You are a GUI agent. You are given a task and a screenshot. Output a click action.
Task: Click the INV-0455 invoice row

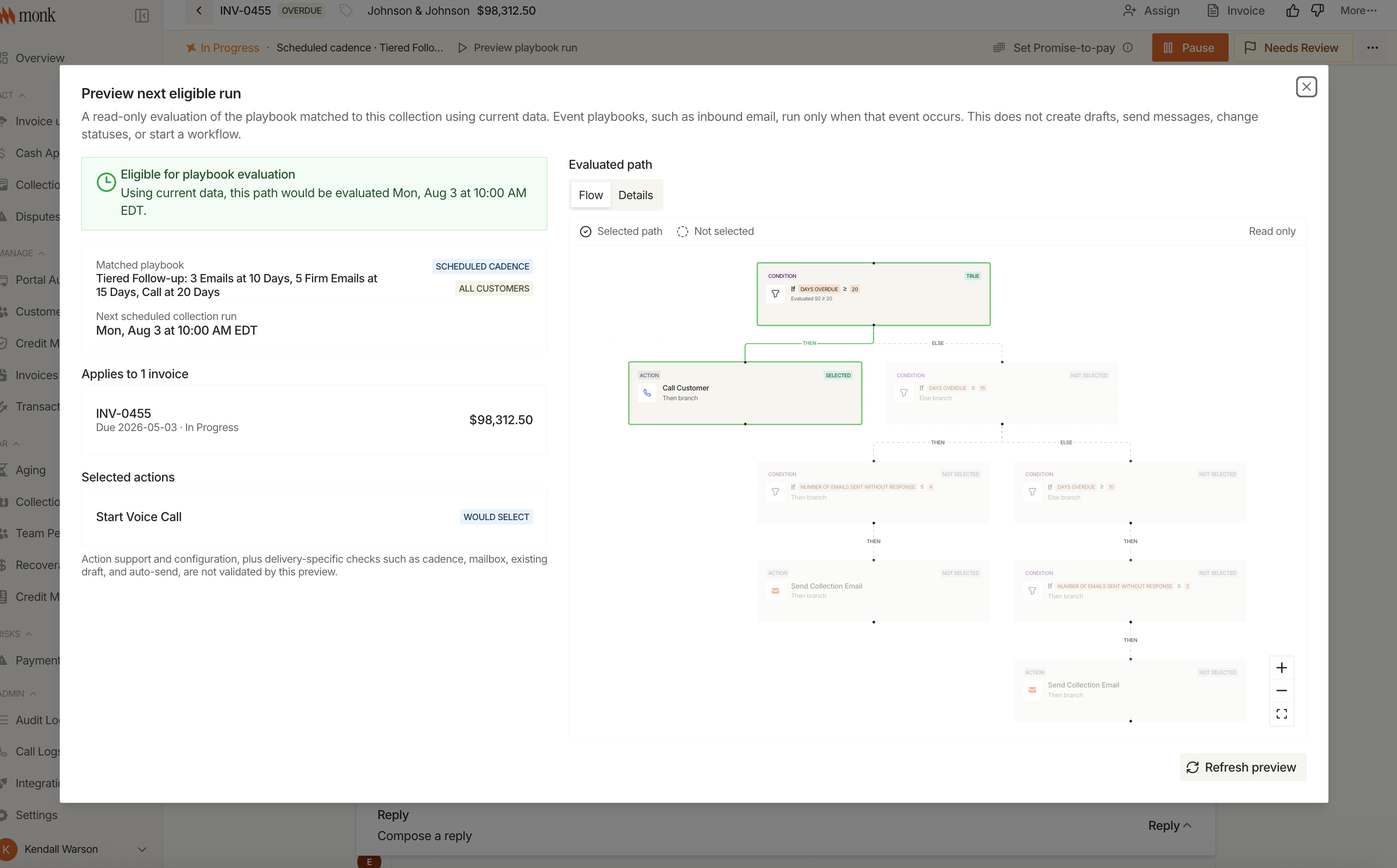pos(314,420)
